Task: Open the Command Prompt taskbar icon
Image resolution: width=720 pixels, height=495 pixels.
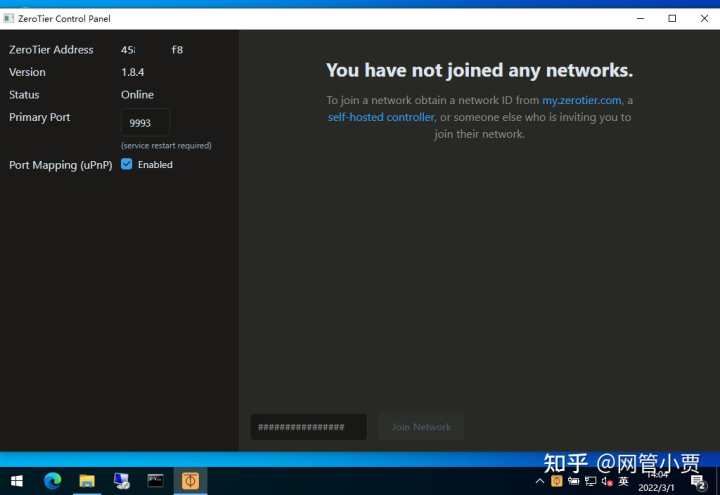Action: 156,481
